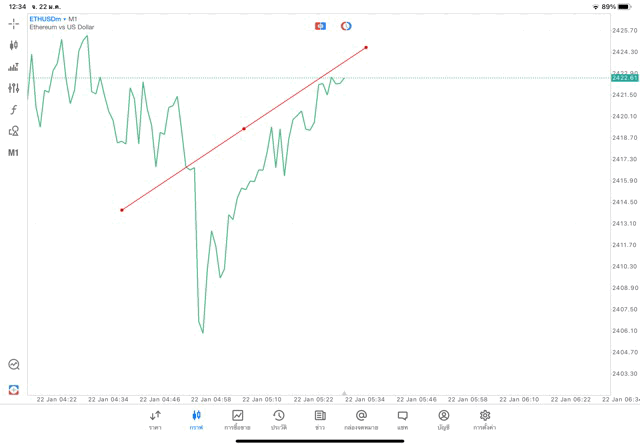
Task: Open the ข่าว news tab
Action: pos(320,419)
